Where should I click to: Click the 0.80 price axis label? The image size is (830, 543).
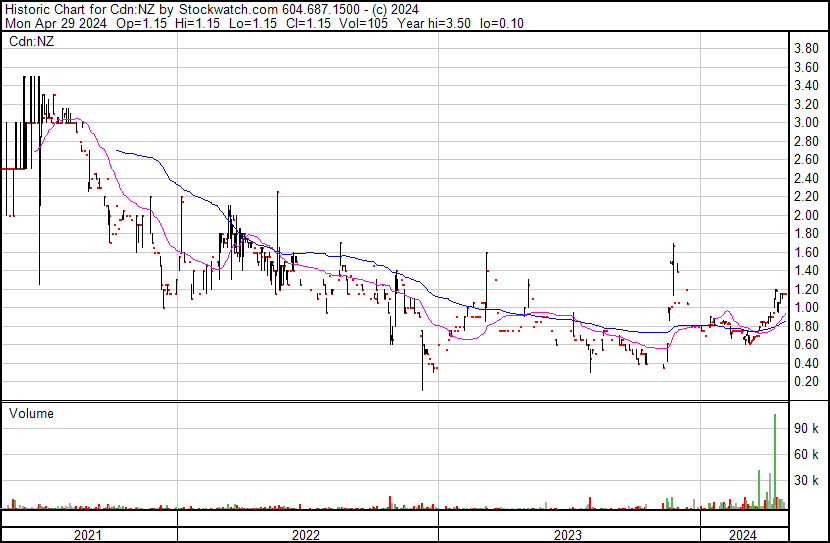(x=806, y=326)
